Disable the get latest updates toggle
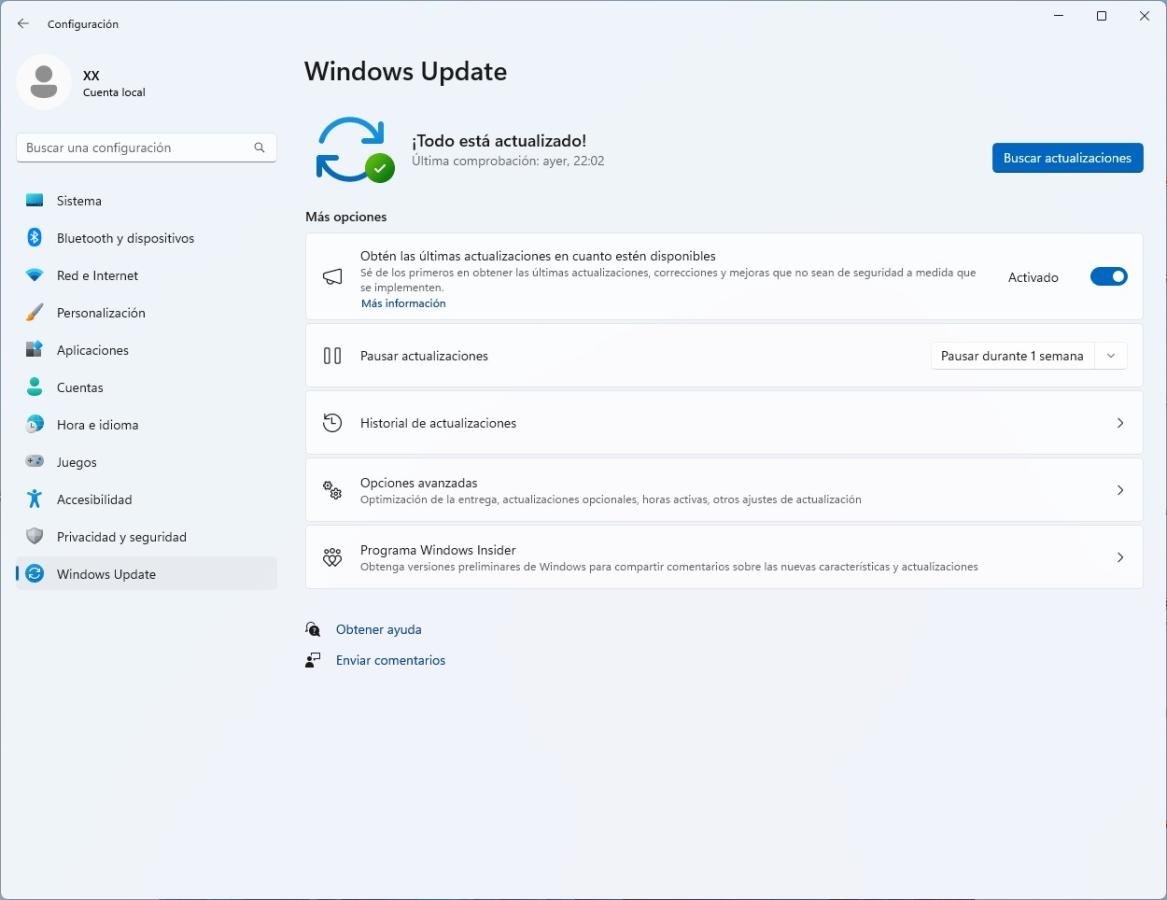The image size is (1167, 900). click(x=1108, y=277)
